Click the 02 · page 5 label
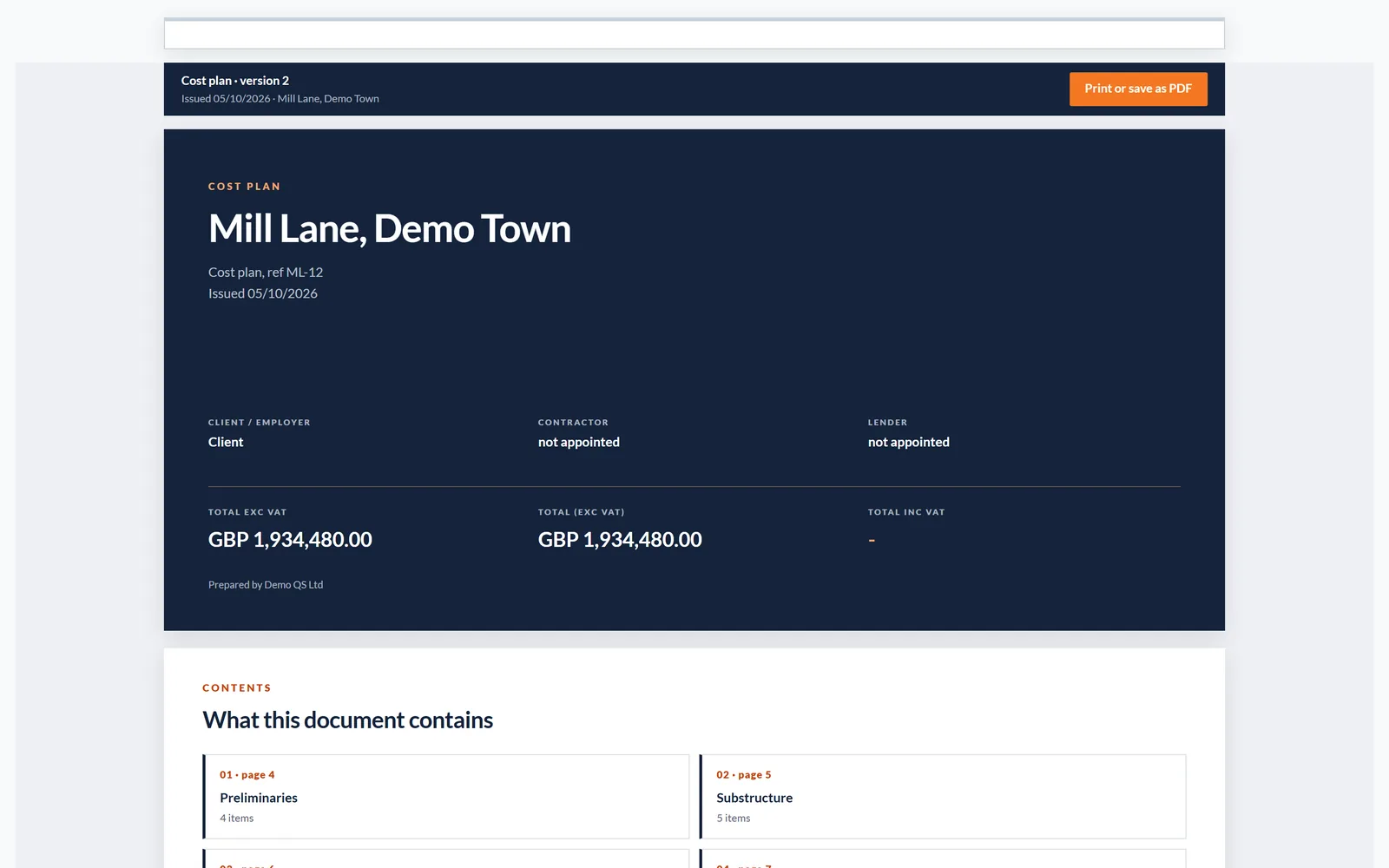The image size is (1389, 868). (744, 775)
